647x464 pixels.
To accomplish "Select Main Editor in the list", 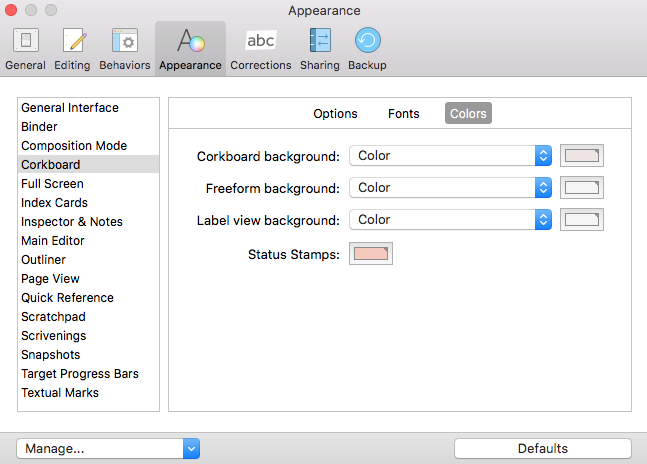I will click(x=88, y=240).
